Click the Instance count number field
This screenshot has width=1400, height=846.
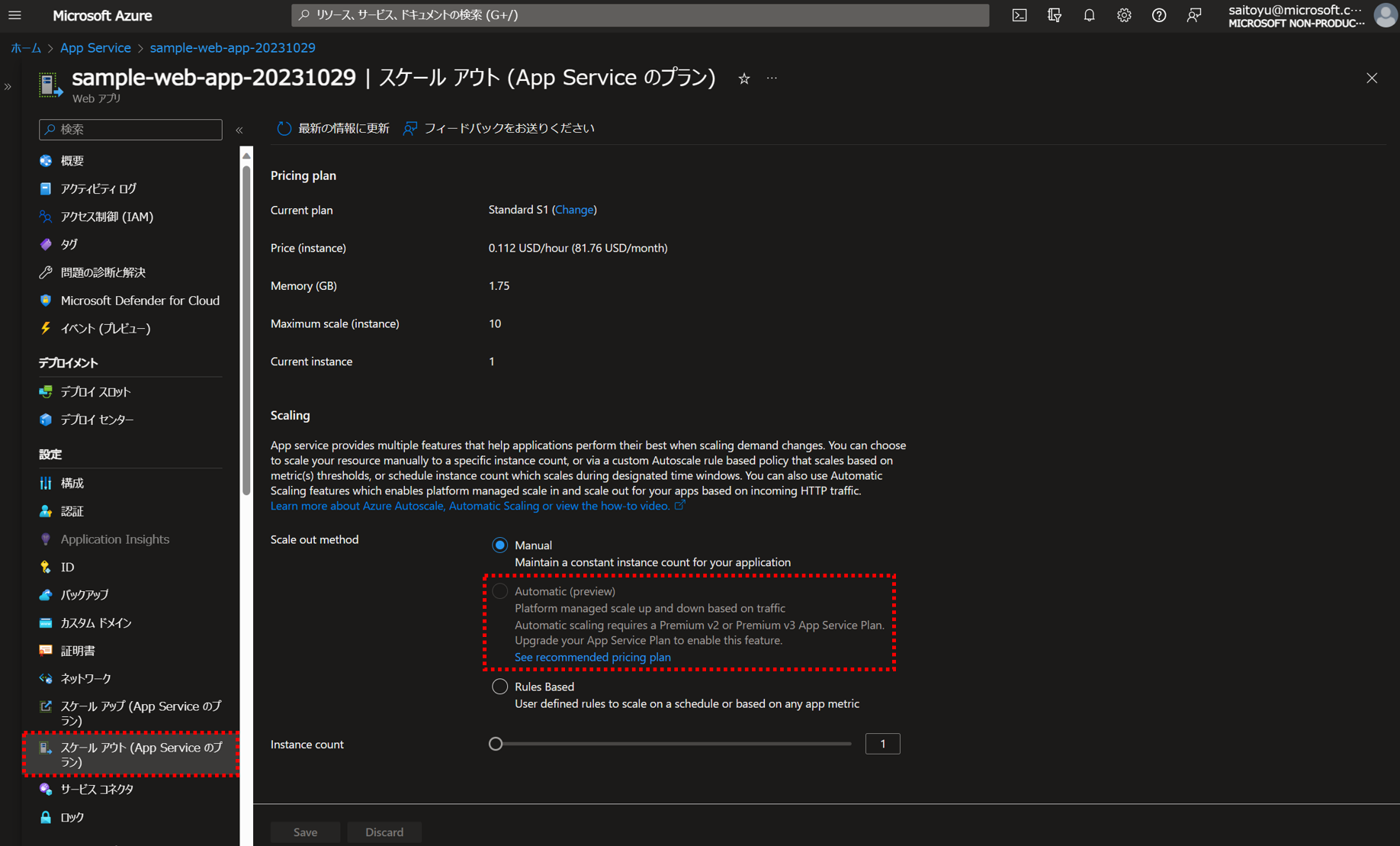(x=882, y=744)
